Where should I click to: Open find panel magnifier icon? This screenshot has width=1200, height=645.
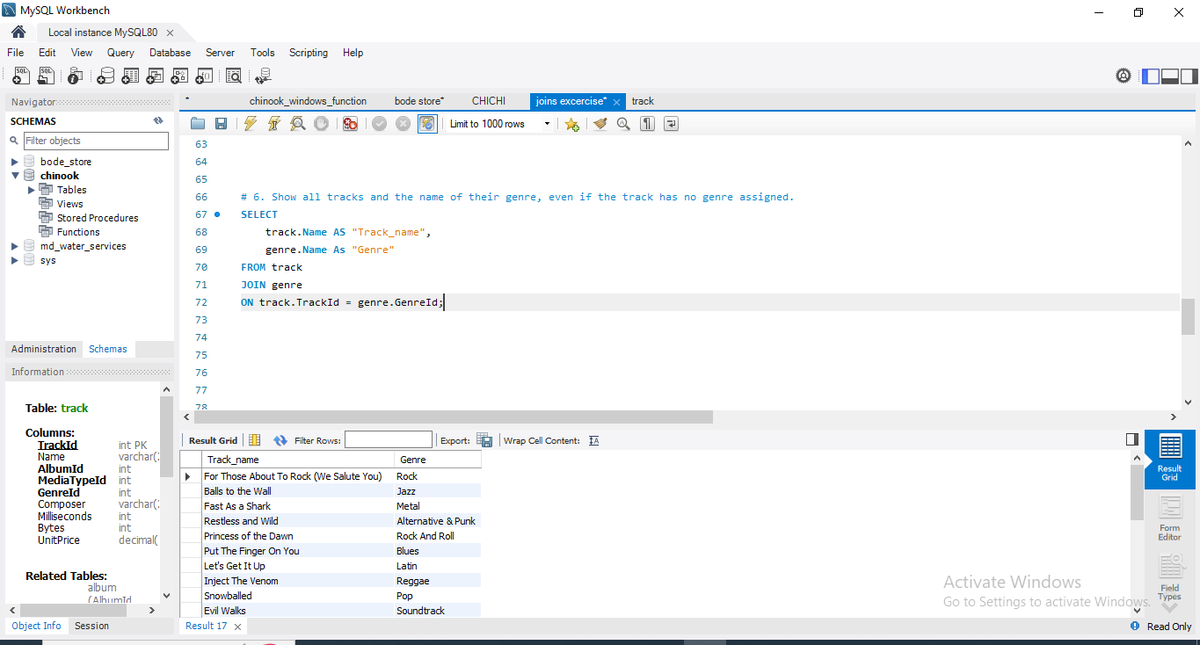click(623, 124)
